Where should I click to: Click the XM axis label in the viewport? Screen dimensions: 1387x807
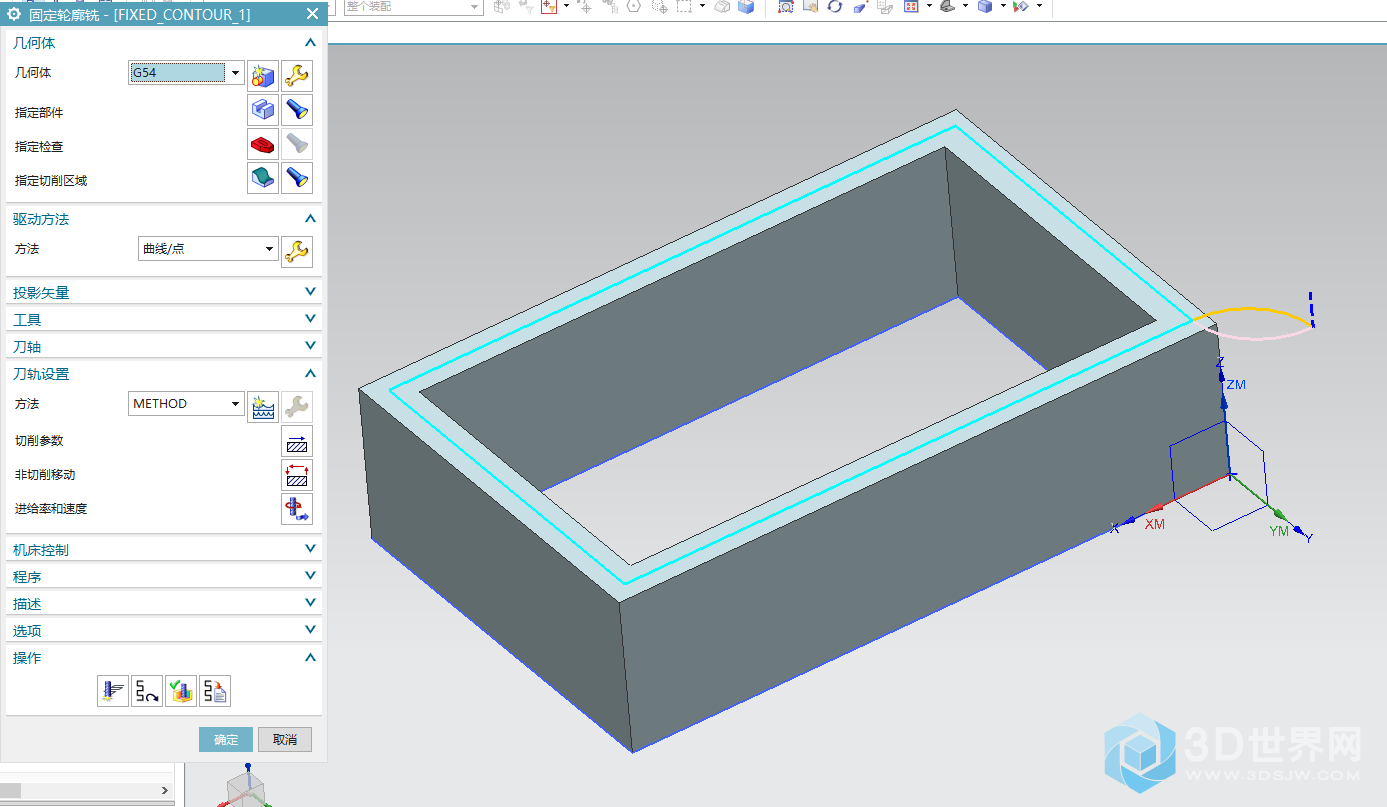point(1155,524)
